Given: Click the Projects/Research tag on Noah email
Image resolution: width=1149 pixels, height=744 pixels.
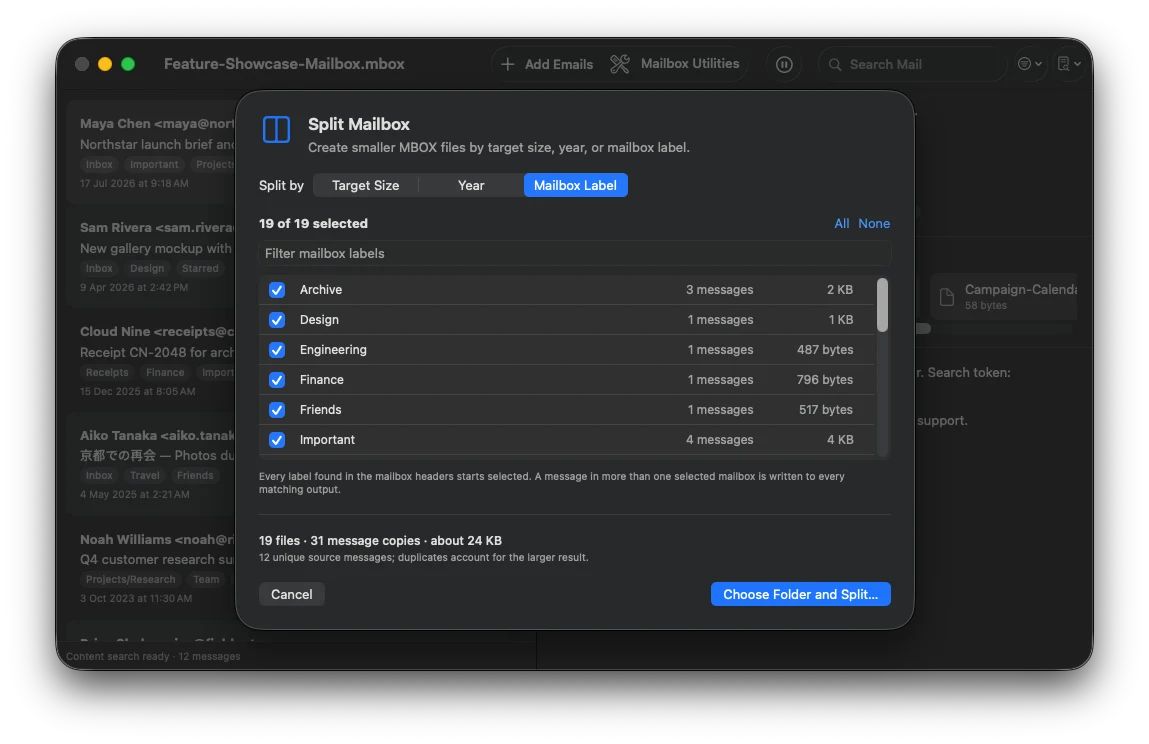Looking at the screenshot, I should click(x=130, y=580).
